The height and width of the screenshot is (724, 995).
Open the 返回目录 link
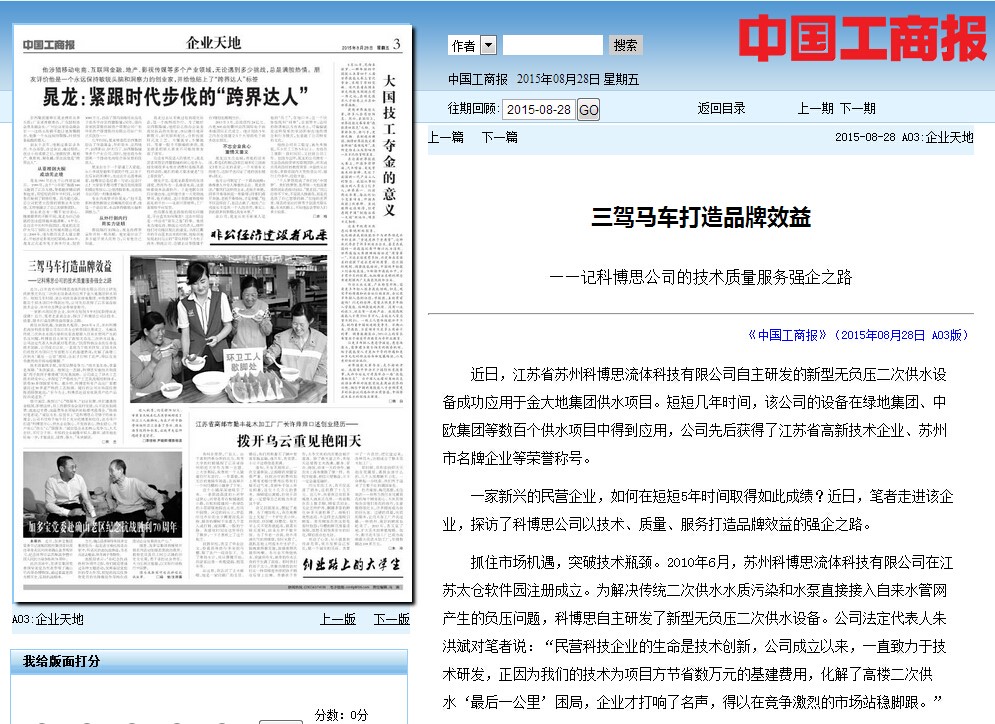[x=721, y=109]
